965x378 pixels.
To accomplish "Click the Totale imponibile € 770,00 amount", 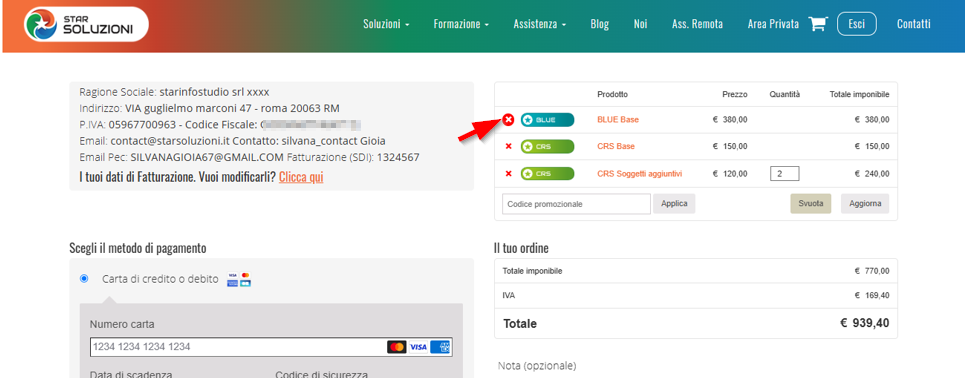I will [x=872, y=271].
